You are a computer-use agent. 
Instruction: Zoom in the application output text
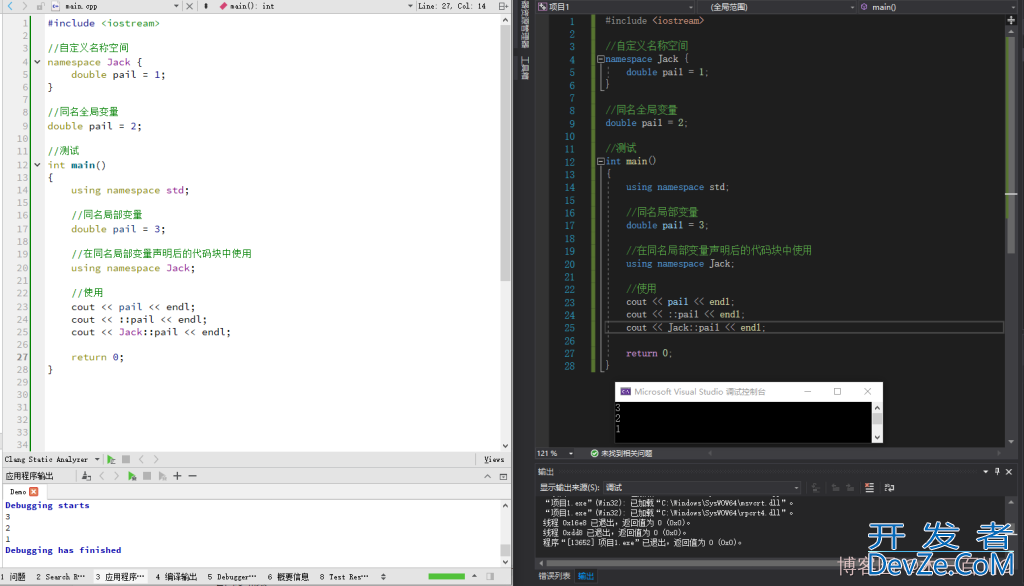177,476
